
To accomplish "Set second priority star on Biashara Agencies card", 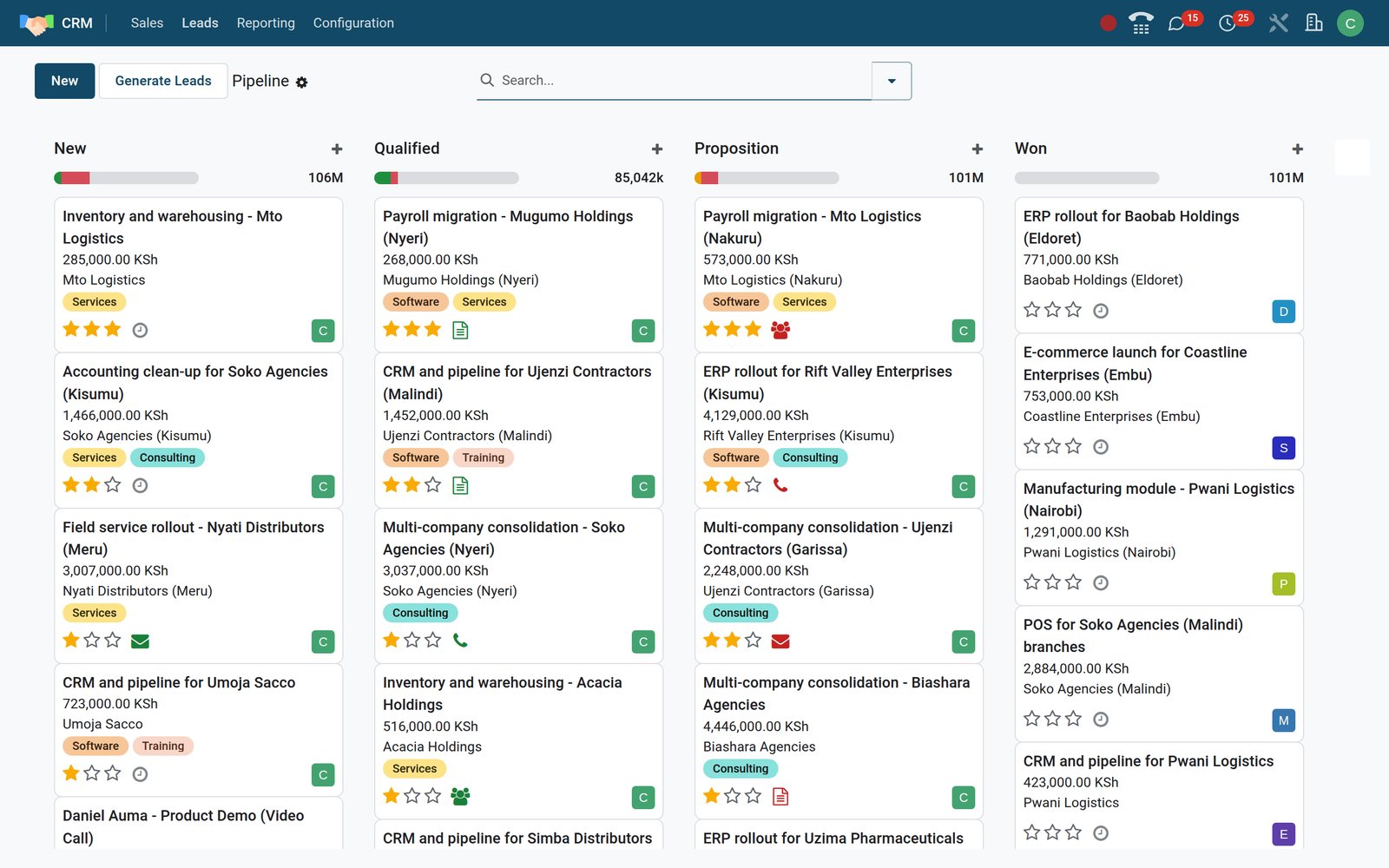I will coord(733,795).
